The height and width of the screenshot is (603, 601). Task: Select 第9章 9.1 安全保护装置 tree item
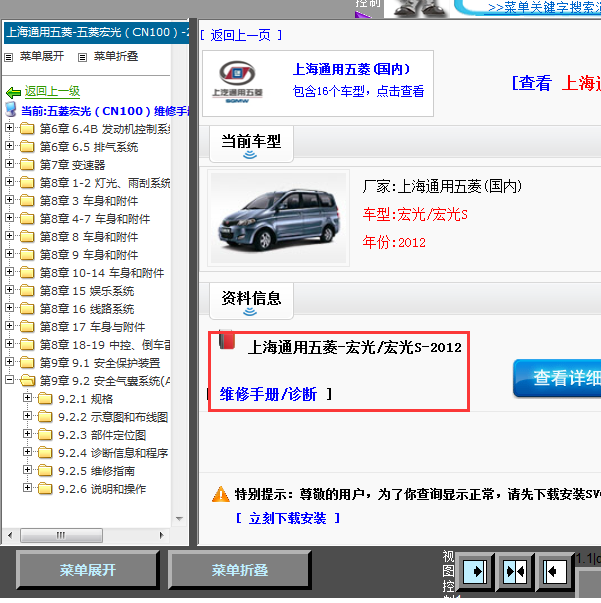pos(100,363)
